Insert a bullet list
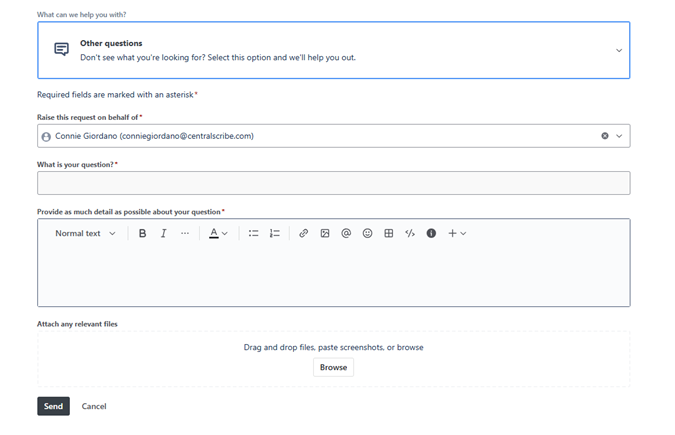This screenshot has width=675, height=435. point(253,233)
